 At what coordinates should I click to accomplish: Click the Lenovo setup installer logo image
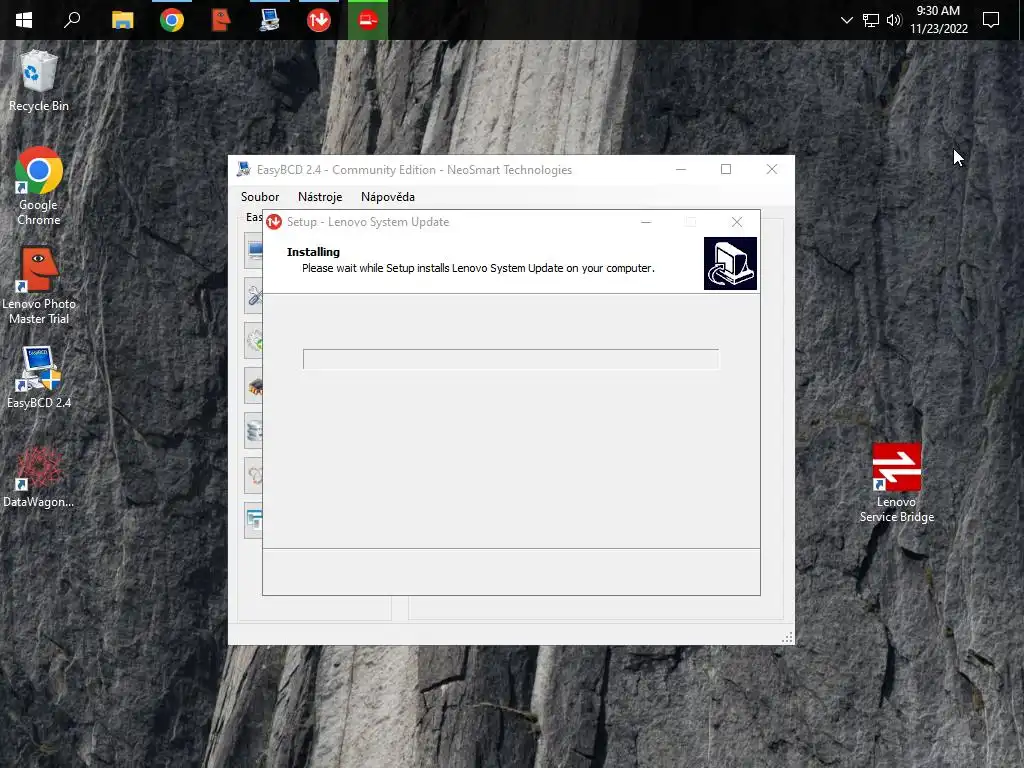pos(730,263)
